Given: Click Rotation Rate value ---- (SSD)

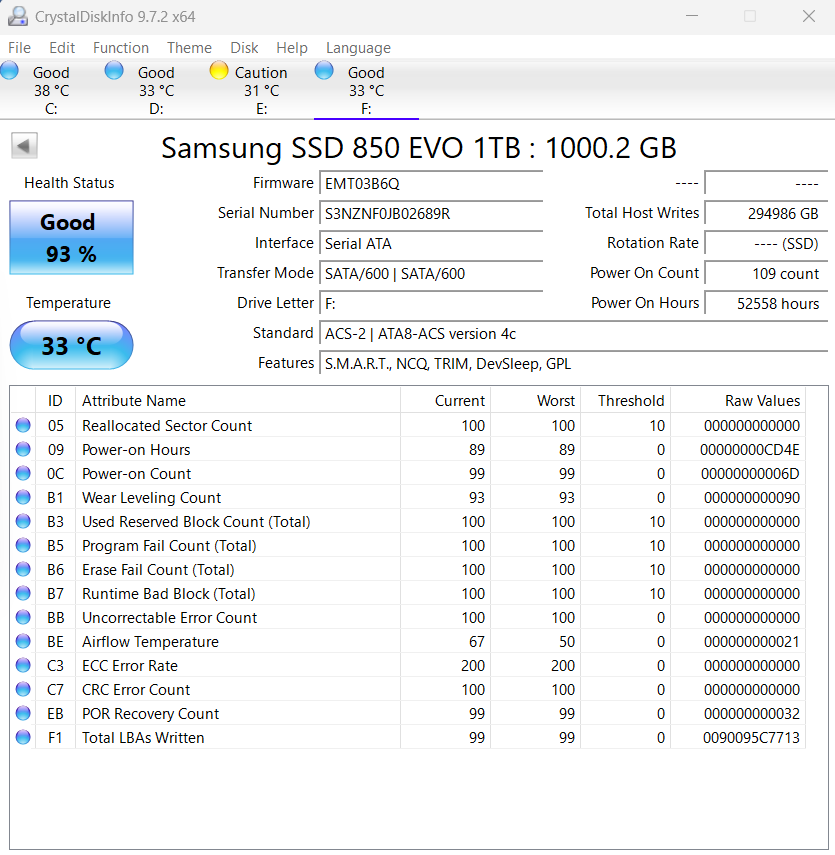Looking at the screenshot, I should tap(766, 243).
